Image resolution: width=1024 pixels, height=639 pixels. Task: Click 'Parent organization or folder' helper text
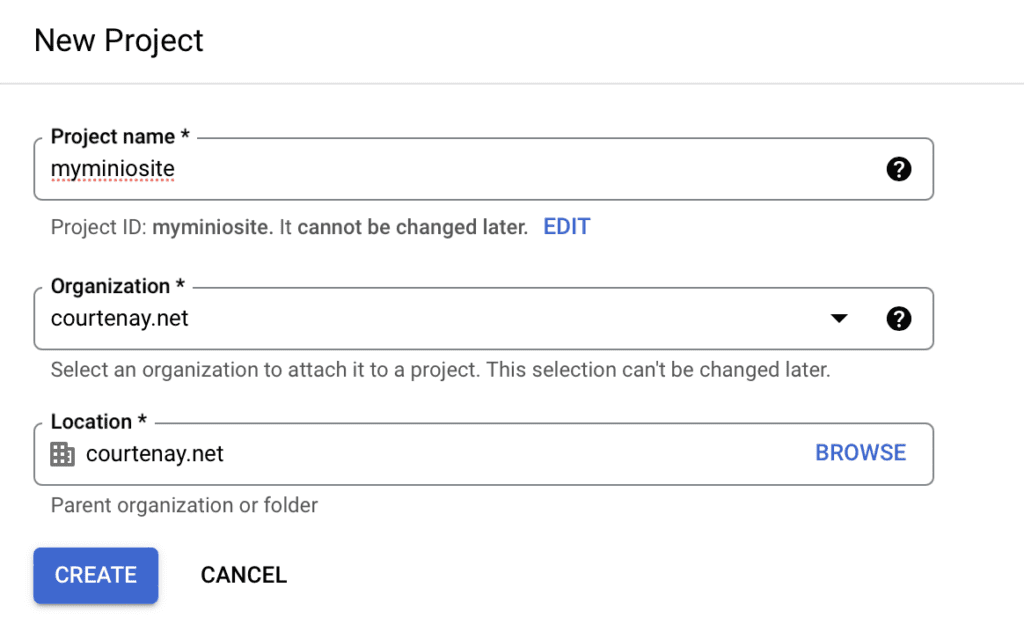coord(184,505)
